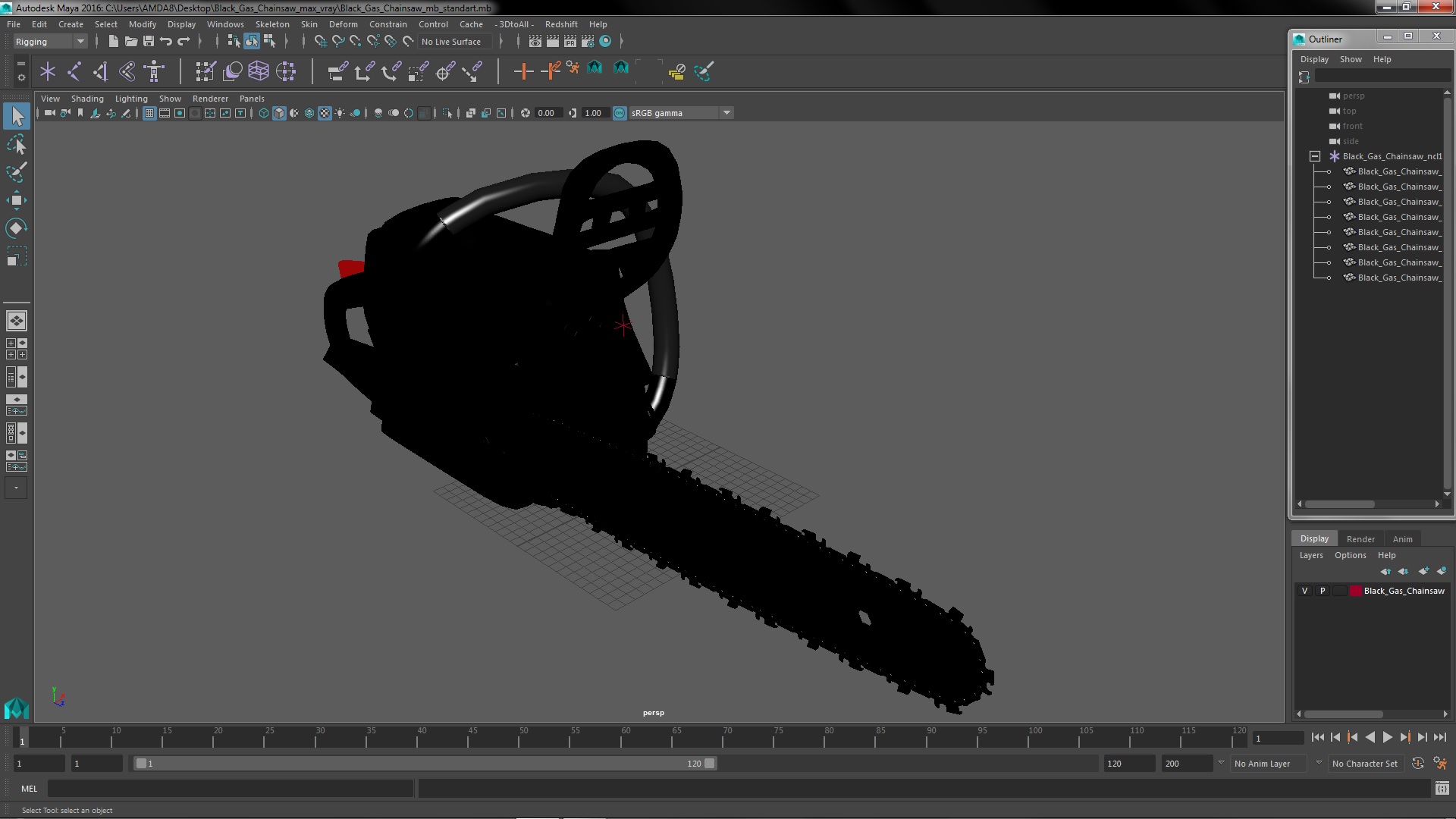Toggle wireframe shading in viewport toolbar

[x=264, y=113]
